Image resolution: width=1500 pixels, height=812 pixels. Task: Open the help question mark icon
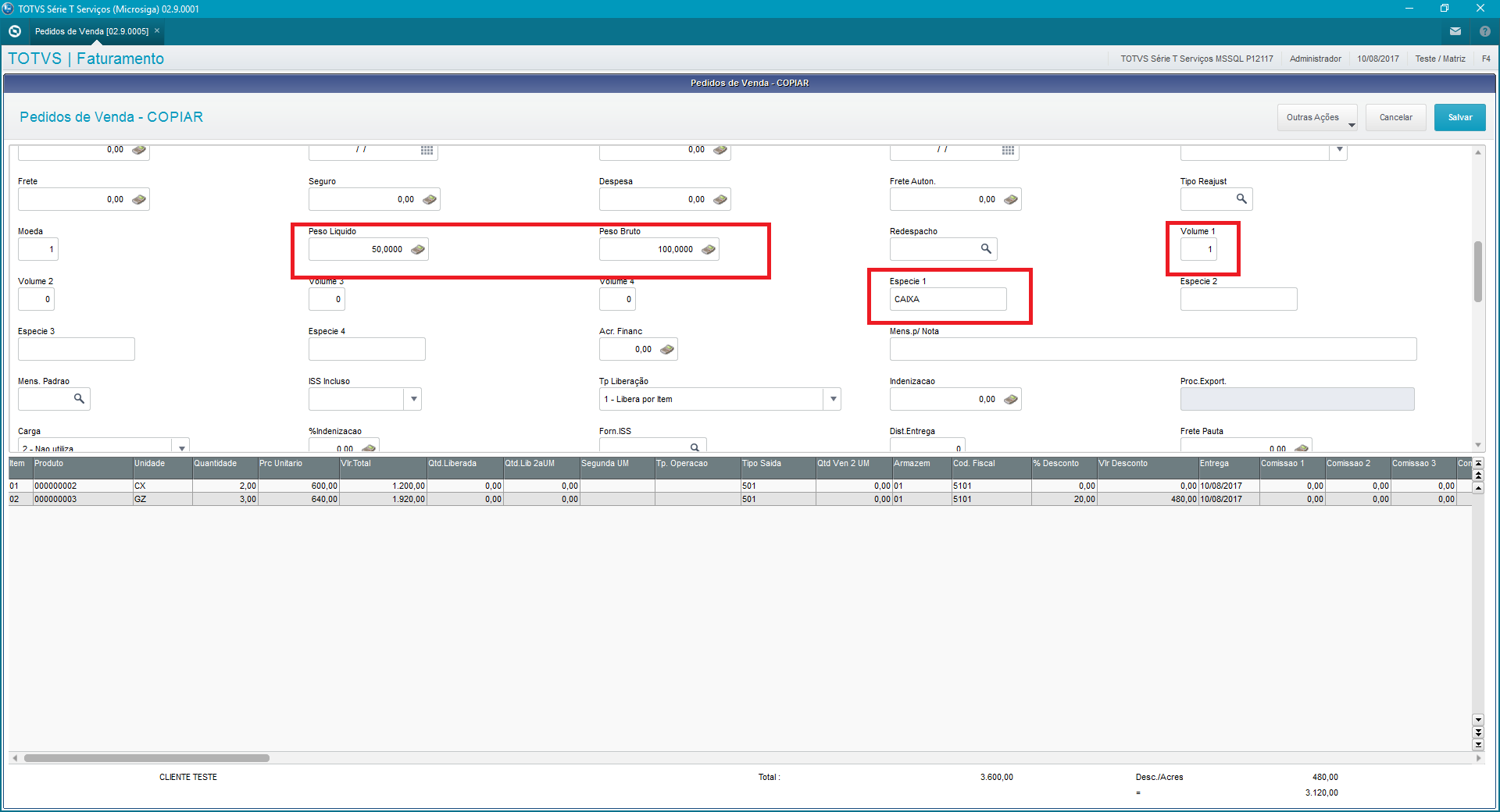(1485, 31)
